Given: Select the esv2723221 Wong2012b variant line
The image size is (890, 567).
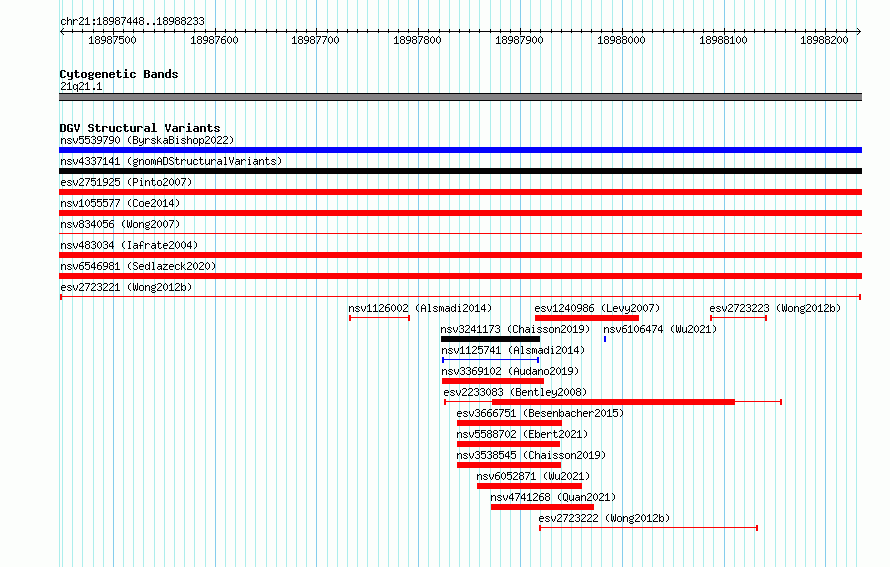Looking at the screenshot, I should click(x=460, y=297).
